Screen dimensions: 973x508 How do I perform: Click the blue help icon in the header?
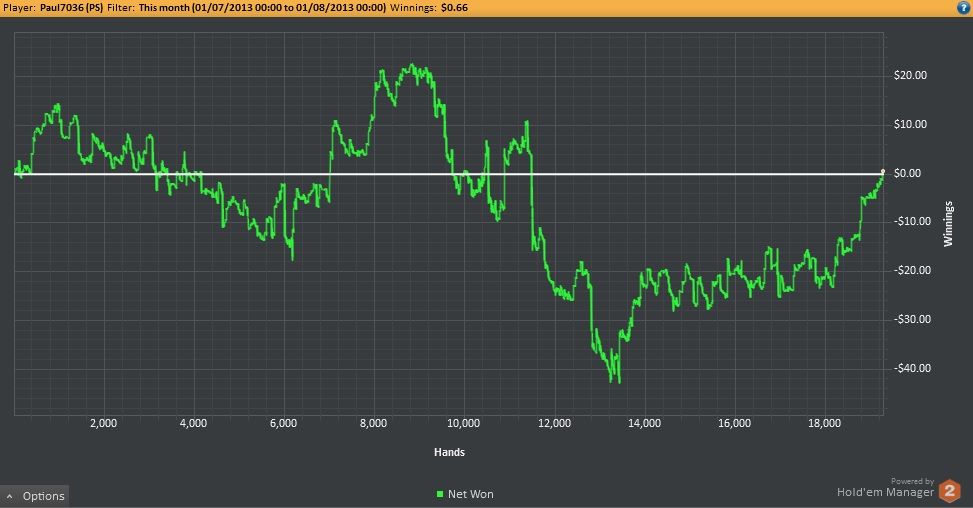(963, 7)
